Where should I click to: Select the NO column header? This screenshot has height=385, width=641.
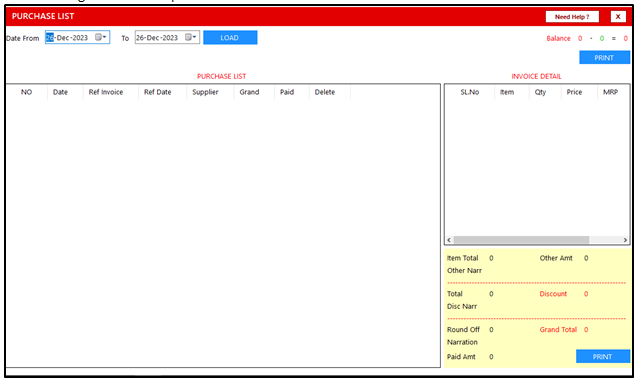point(27,92)
